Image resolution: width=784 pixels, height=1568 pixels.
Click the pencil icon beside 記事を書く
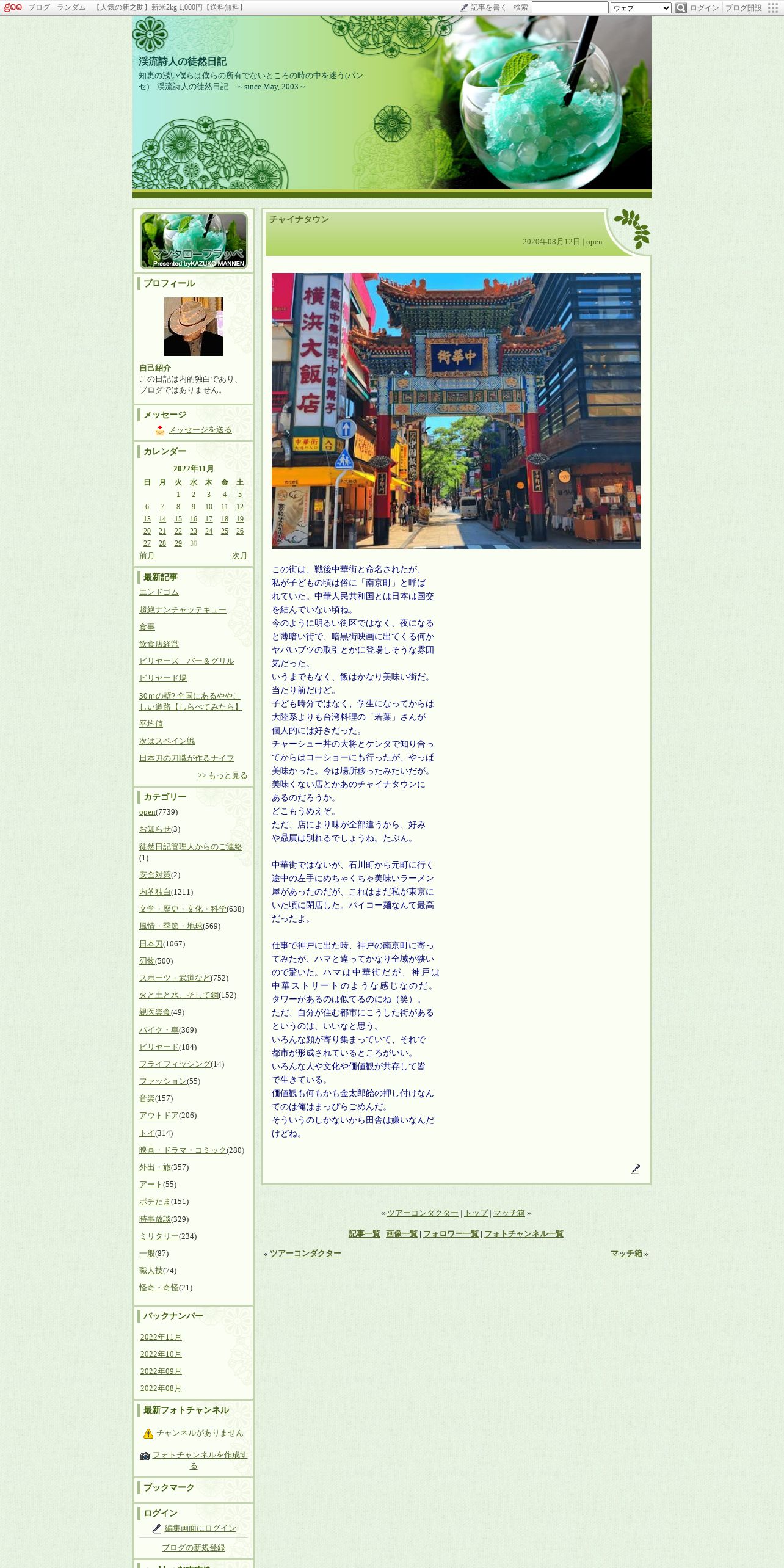464,8
